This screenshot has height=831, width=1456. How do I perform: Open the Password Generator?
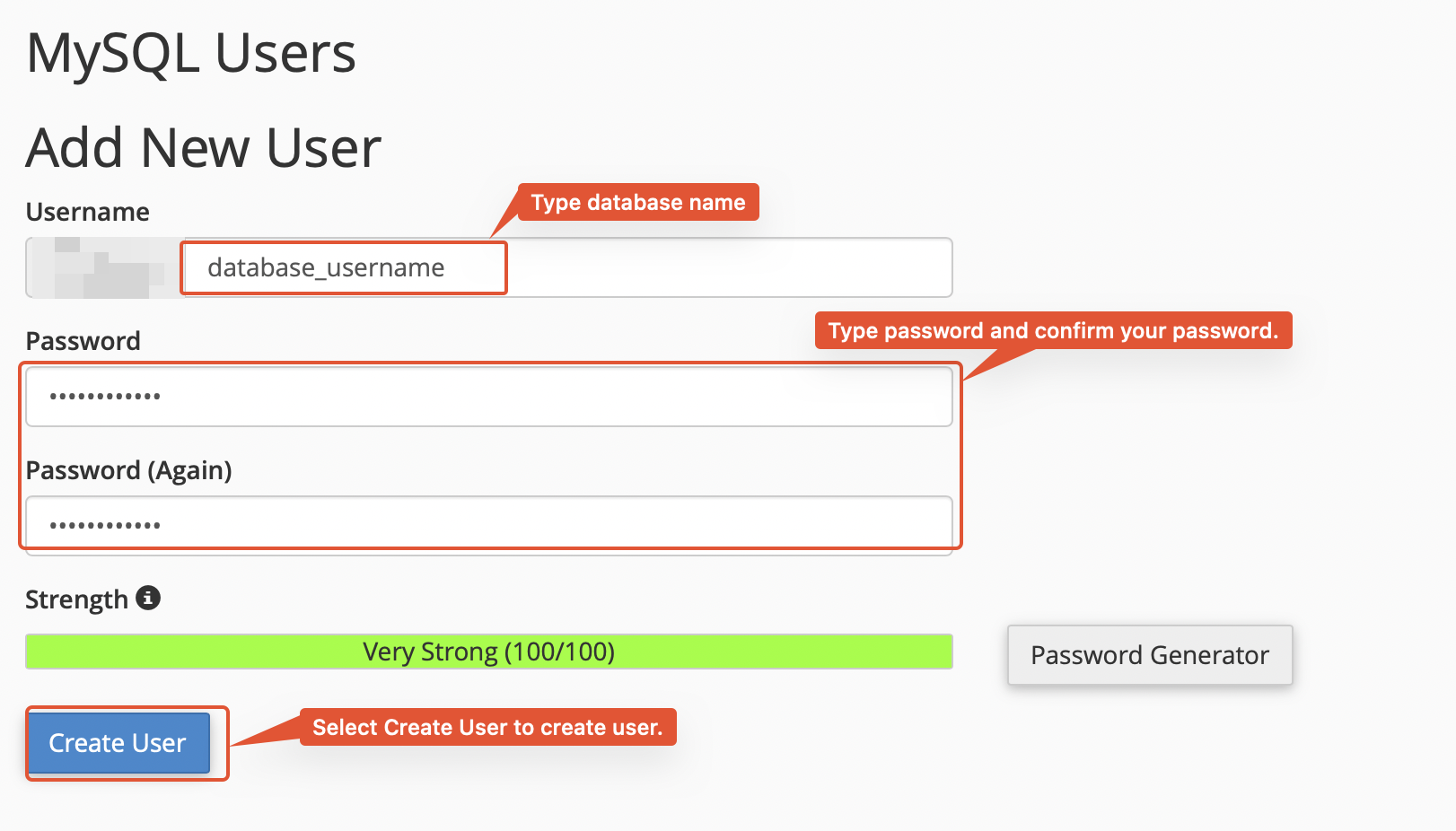(x=1149, y=655)
